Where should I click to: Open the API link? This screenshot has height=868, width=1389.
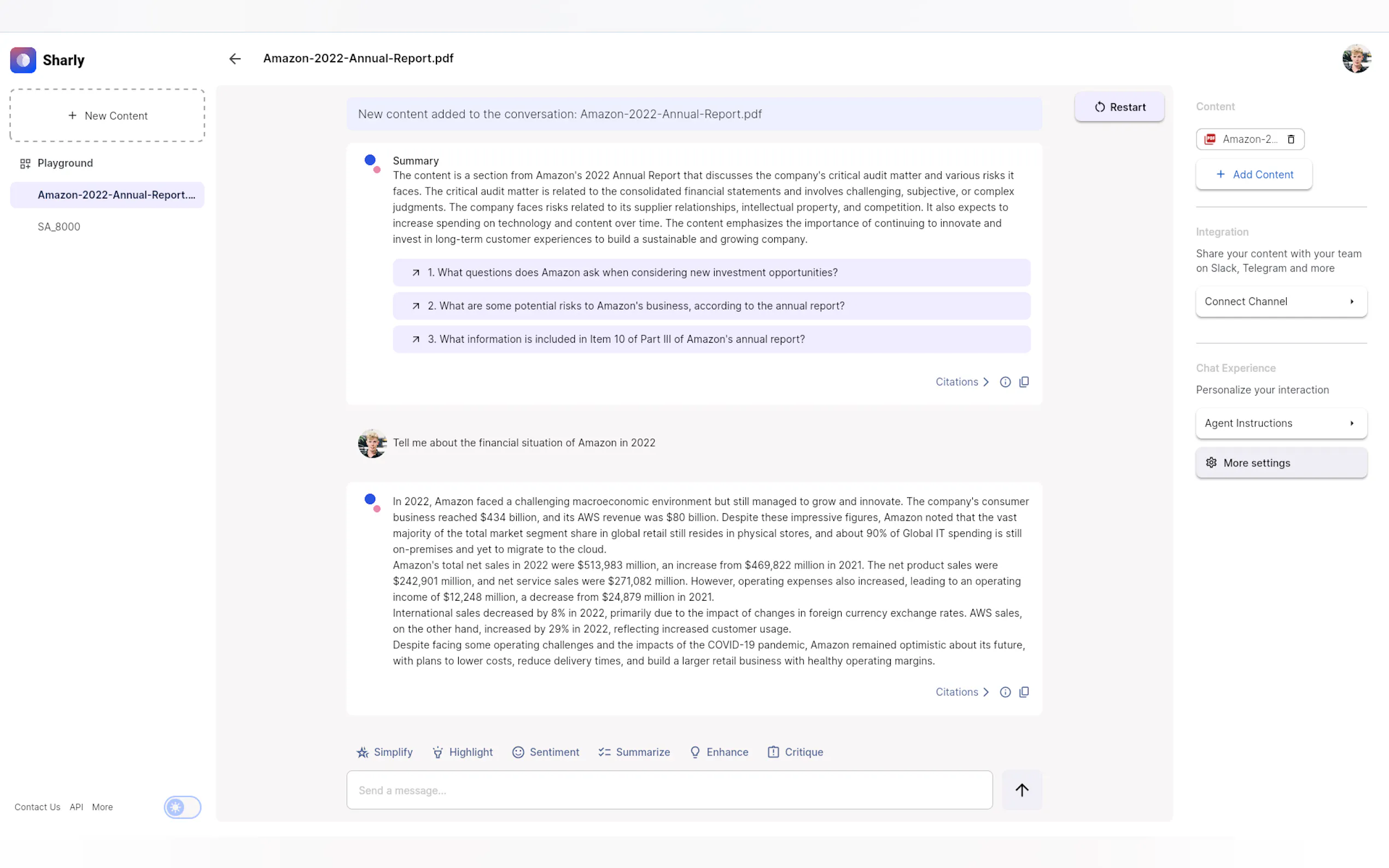pyautogui.click(x=77, y=807)
